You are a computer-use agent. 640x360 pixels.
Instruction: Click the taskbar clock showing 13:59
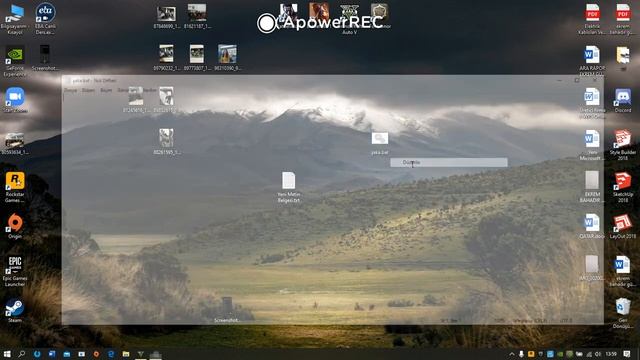coord(611,354)
